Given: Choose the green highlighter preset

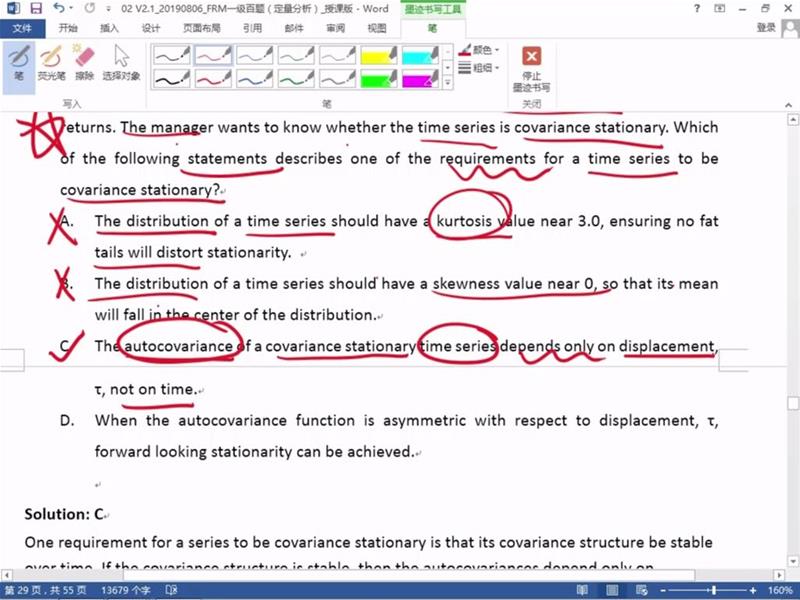Looking at the screenshot, I should click(x=379, y=78).
